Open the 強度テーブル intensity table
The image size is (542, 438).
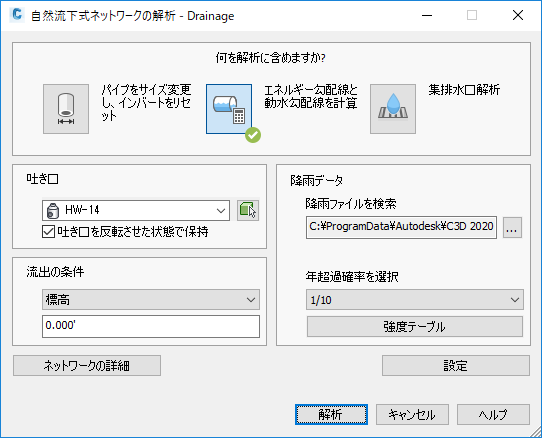click(x=415, y=327)
